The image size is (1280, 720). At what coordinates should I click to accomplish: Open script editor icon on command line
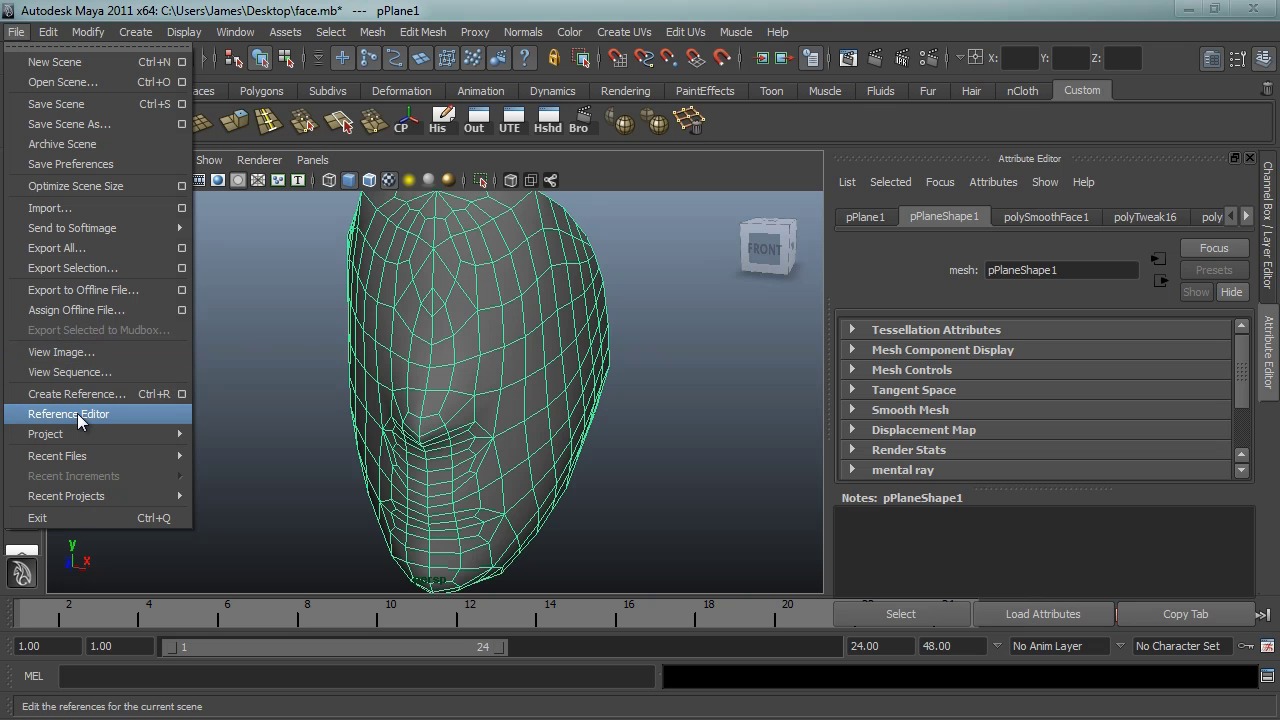pos(1267,676)
